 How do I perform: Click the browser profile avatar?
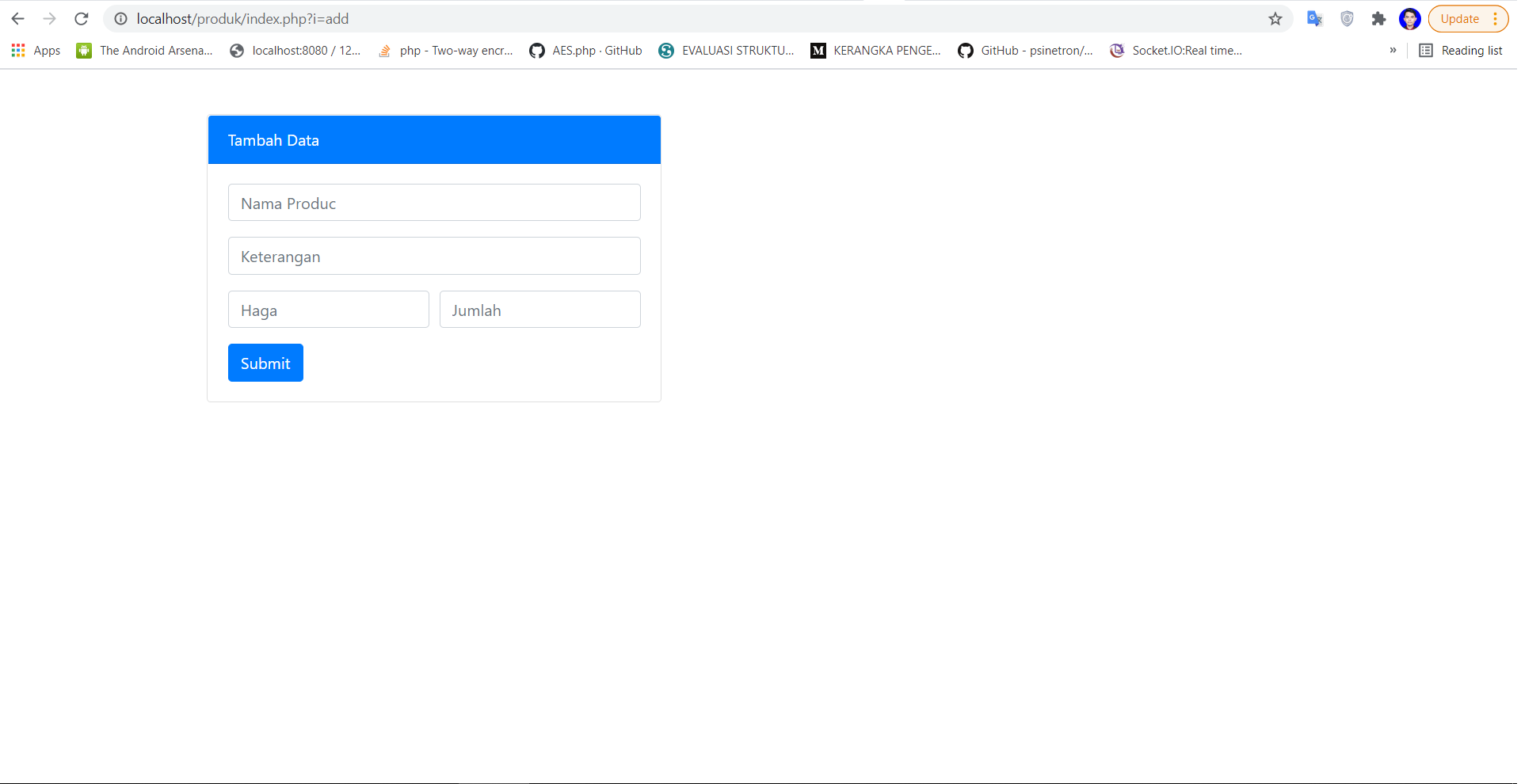pos(1410,18)
